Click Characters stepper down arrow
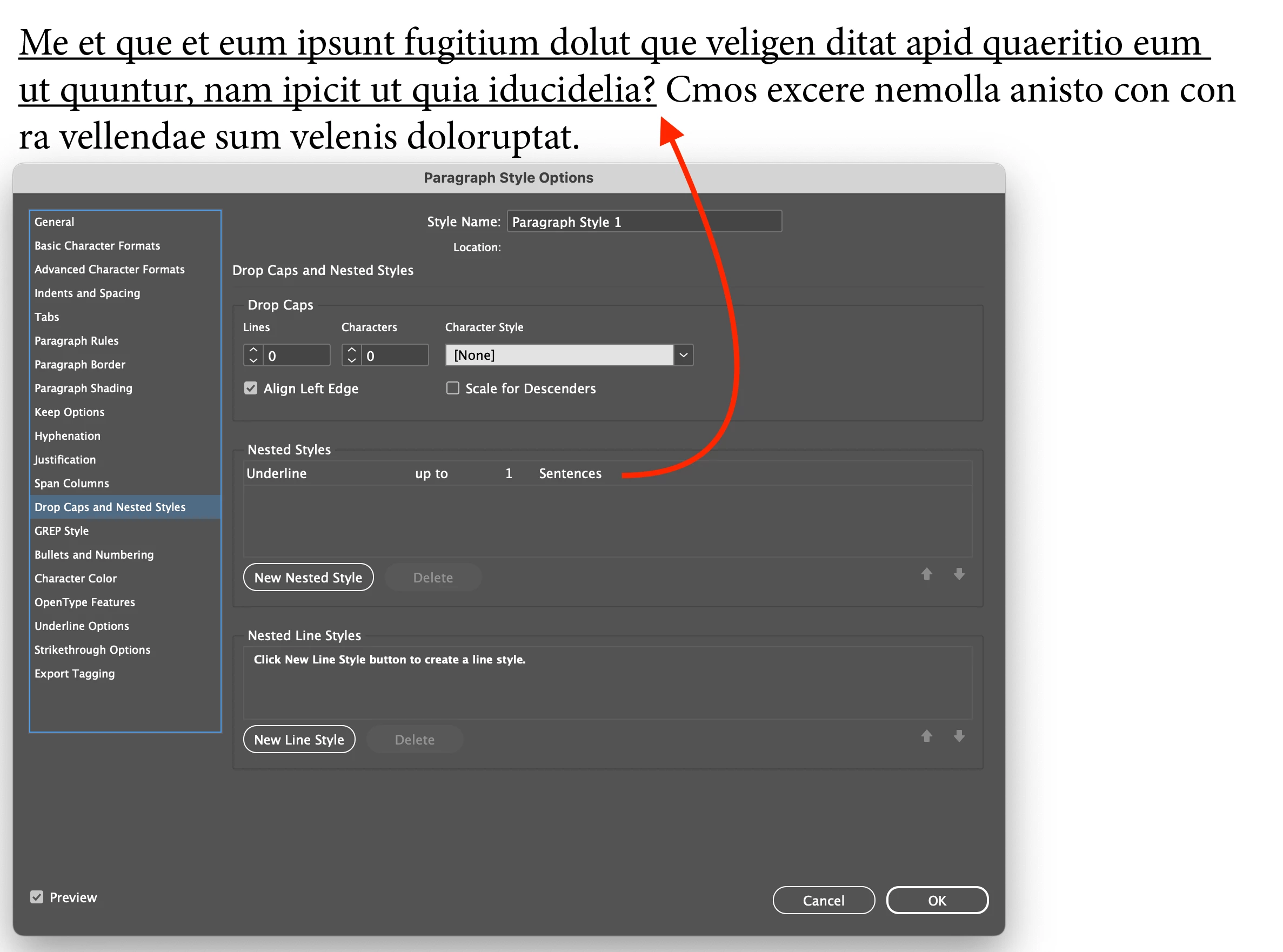This screenshot has height=952, width=1283. pyautogui.click(x=352, y=361)
